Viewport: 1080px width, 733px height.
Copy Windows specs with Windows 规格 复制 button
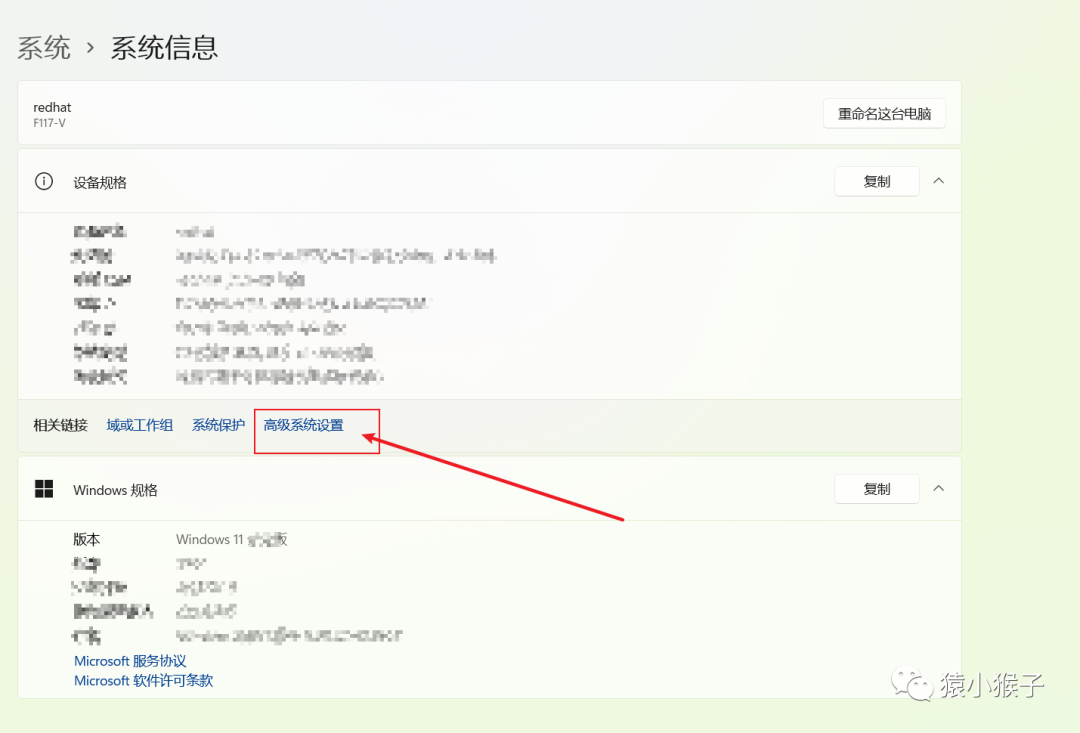click(x=877, y=489)
